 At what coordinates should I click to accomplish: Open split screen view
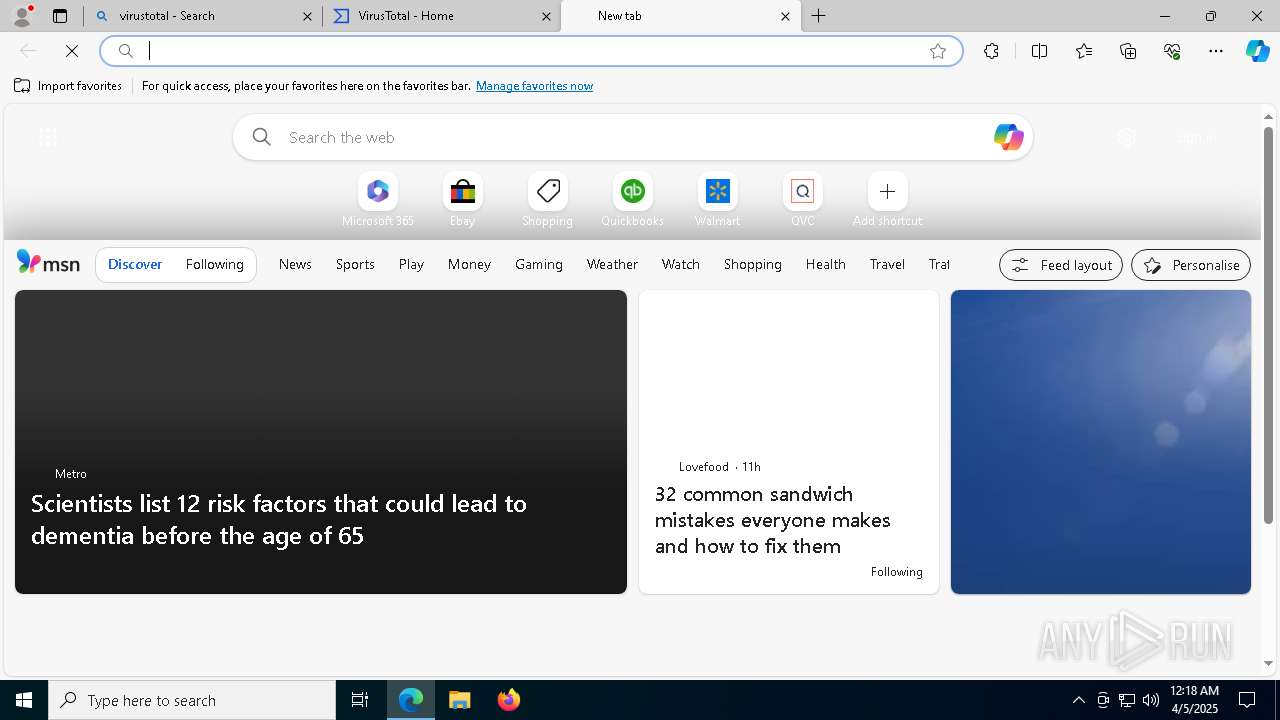coord(1039,51)
